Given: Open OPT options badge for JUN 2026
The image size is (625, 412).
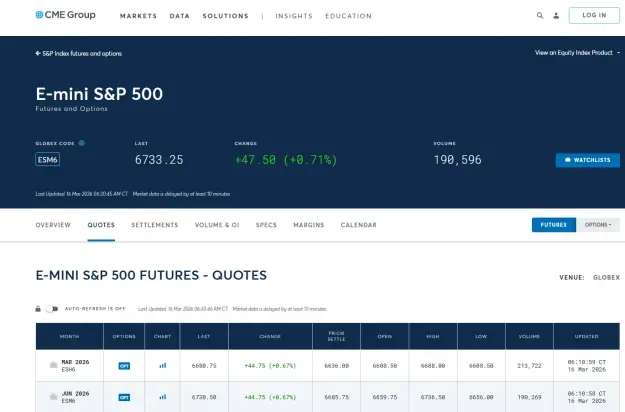Looking at the screenshot, I should pyautogui.click(x=124, y=397).
